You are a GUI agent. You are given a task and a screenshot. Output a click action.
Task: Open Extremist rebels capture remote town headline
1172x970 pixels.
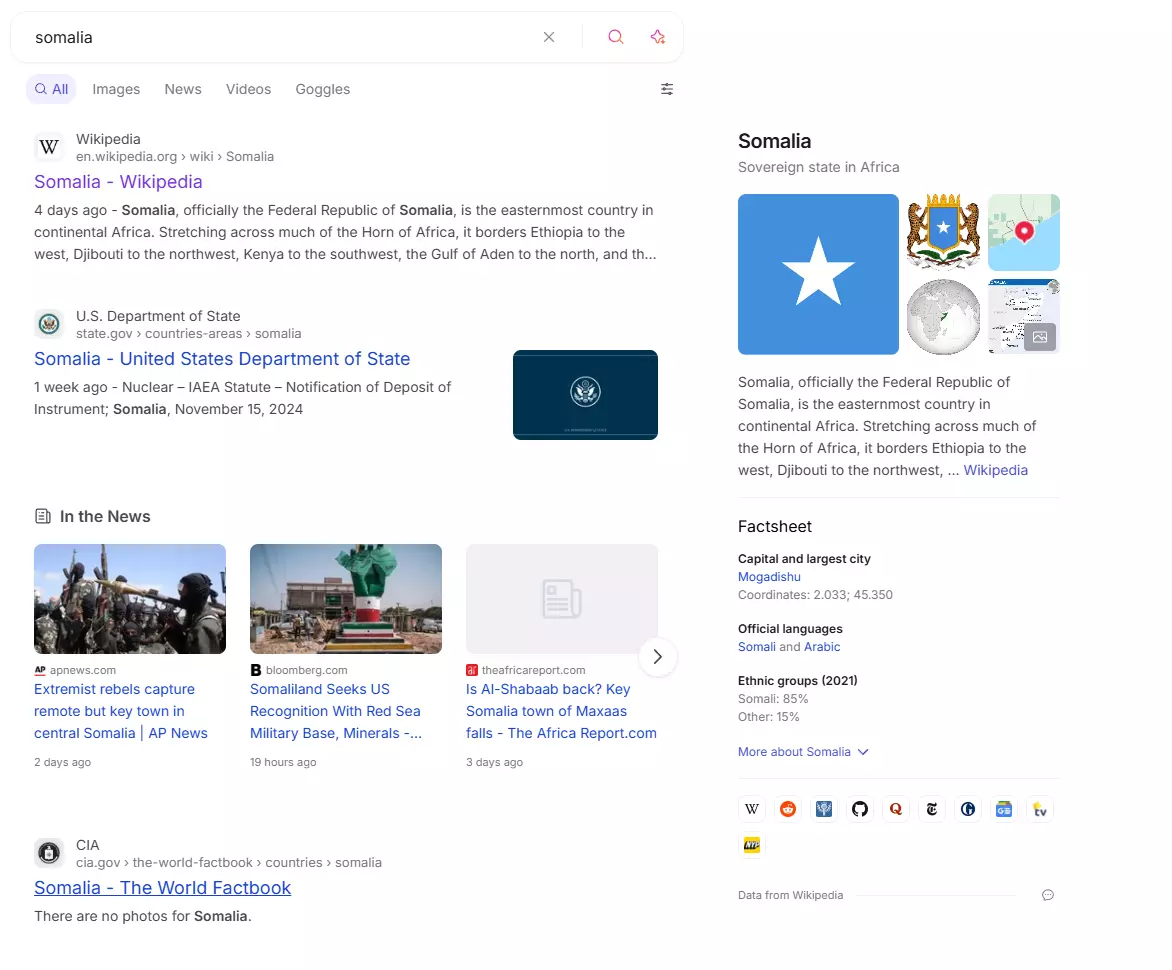coord(121,711)
